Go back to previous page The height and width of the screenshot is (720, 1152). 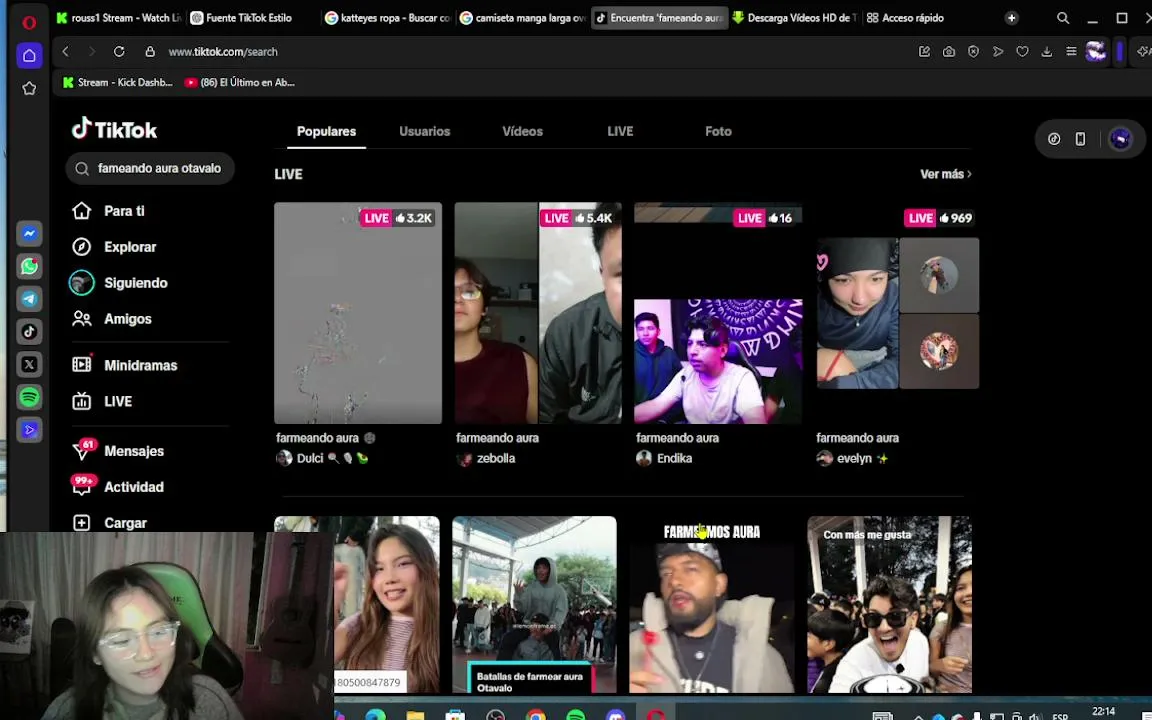(65, 51)
